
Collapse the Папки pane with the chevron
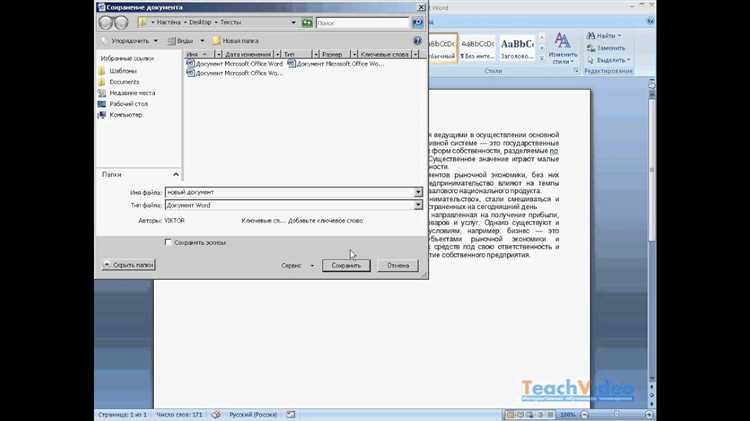click(176, 175)
